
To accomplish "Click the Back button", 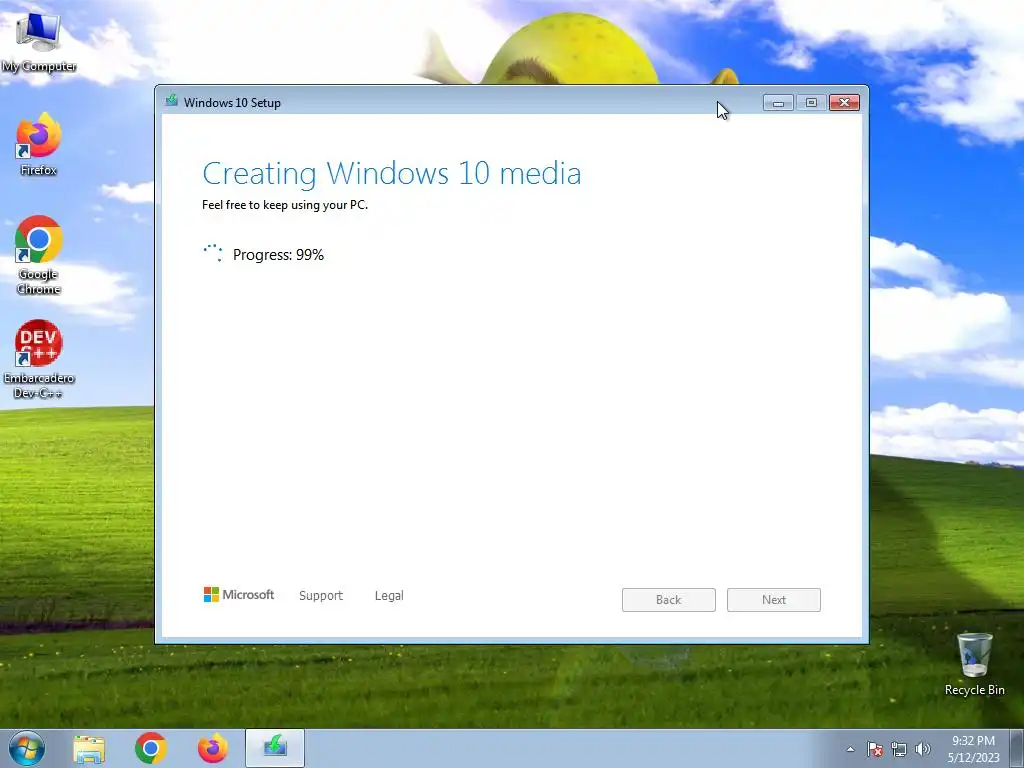I will (669, 600).
